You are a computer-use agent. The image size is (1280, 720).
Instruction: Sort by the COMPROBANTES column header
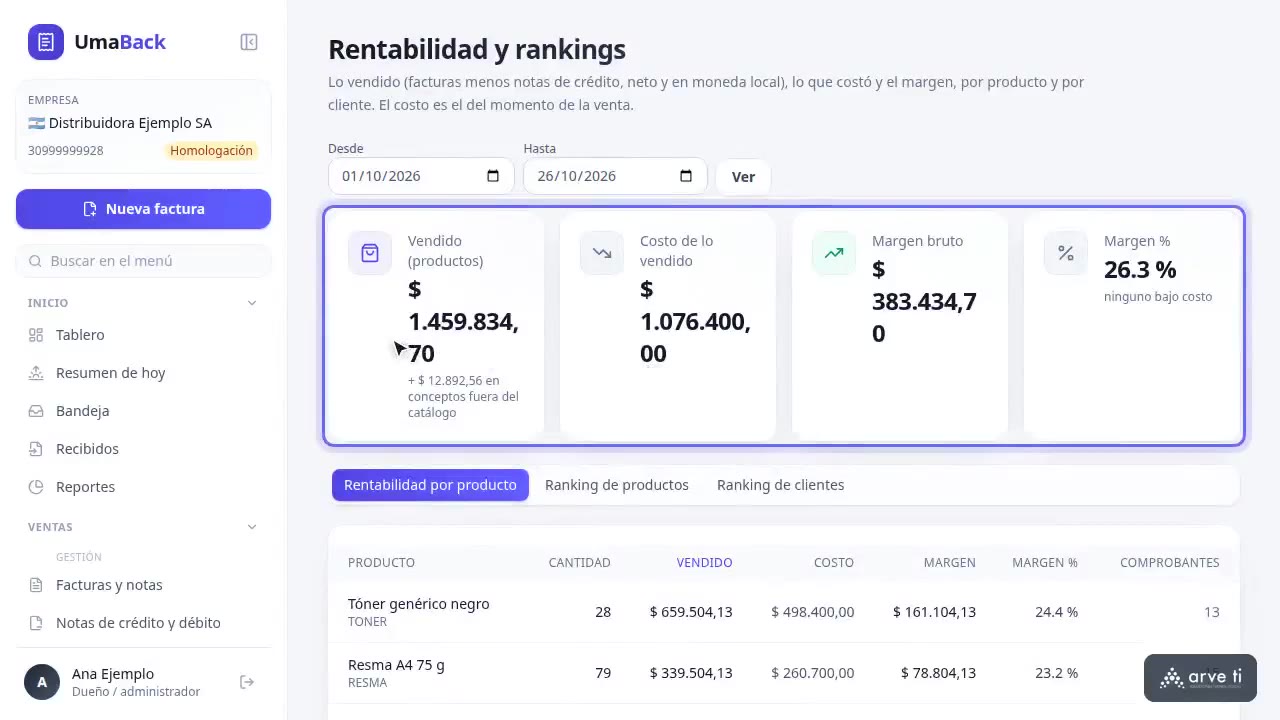point(1169,563)
